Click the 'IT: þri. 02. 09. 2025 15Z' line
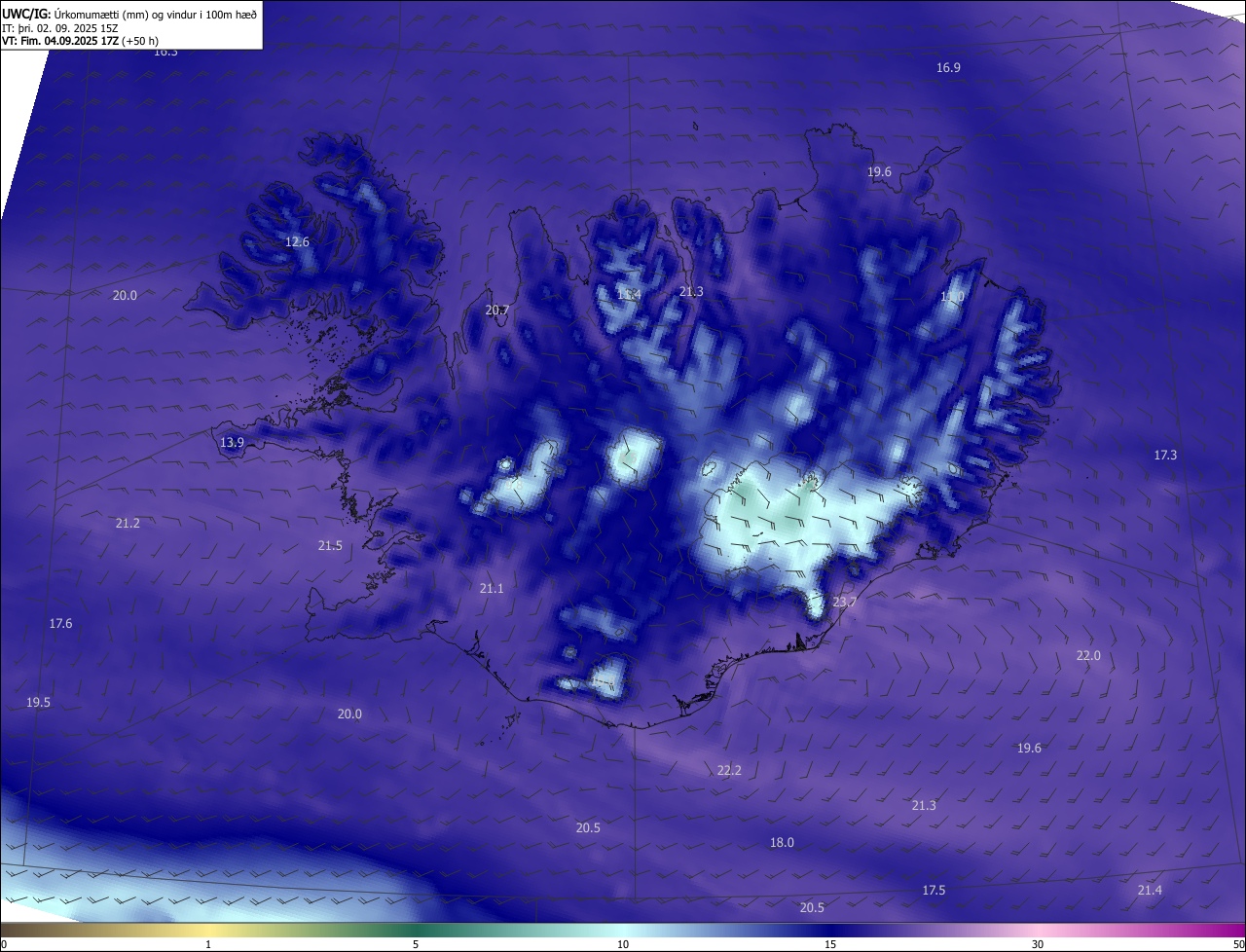This screenshot has width=1246, height=952. 60,27
